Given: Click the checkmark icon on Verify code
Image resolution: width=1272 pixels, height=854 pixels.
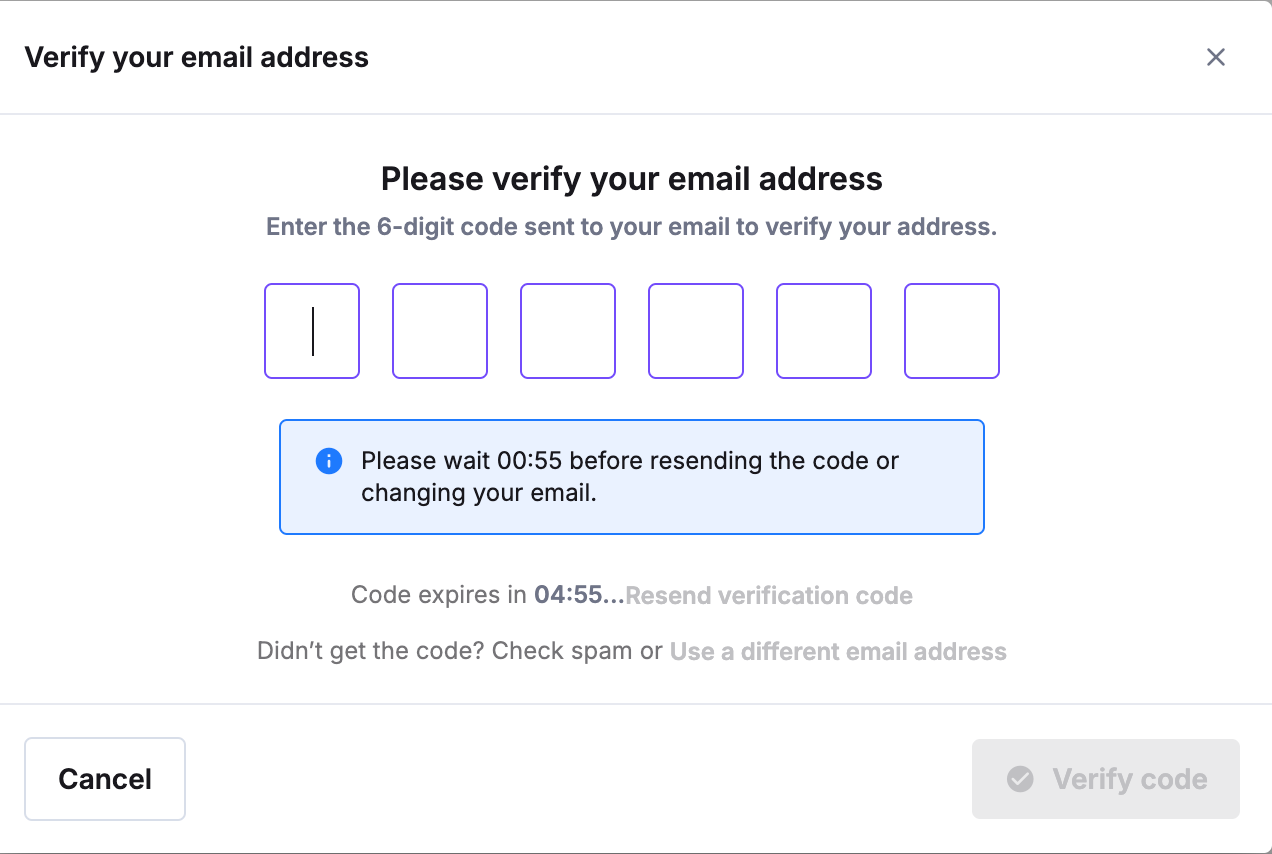Looking at the screenshot, I should coord(1020,779).
